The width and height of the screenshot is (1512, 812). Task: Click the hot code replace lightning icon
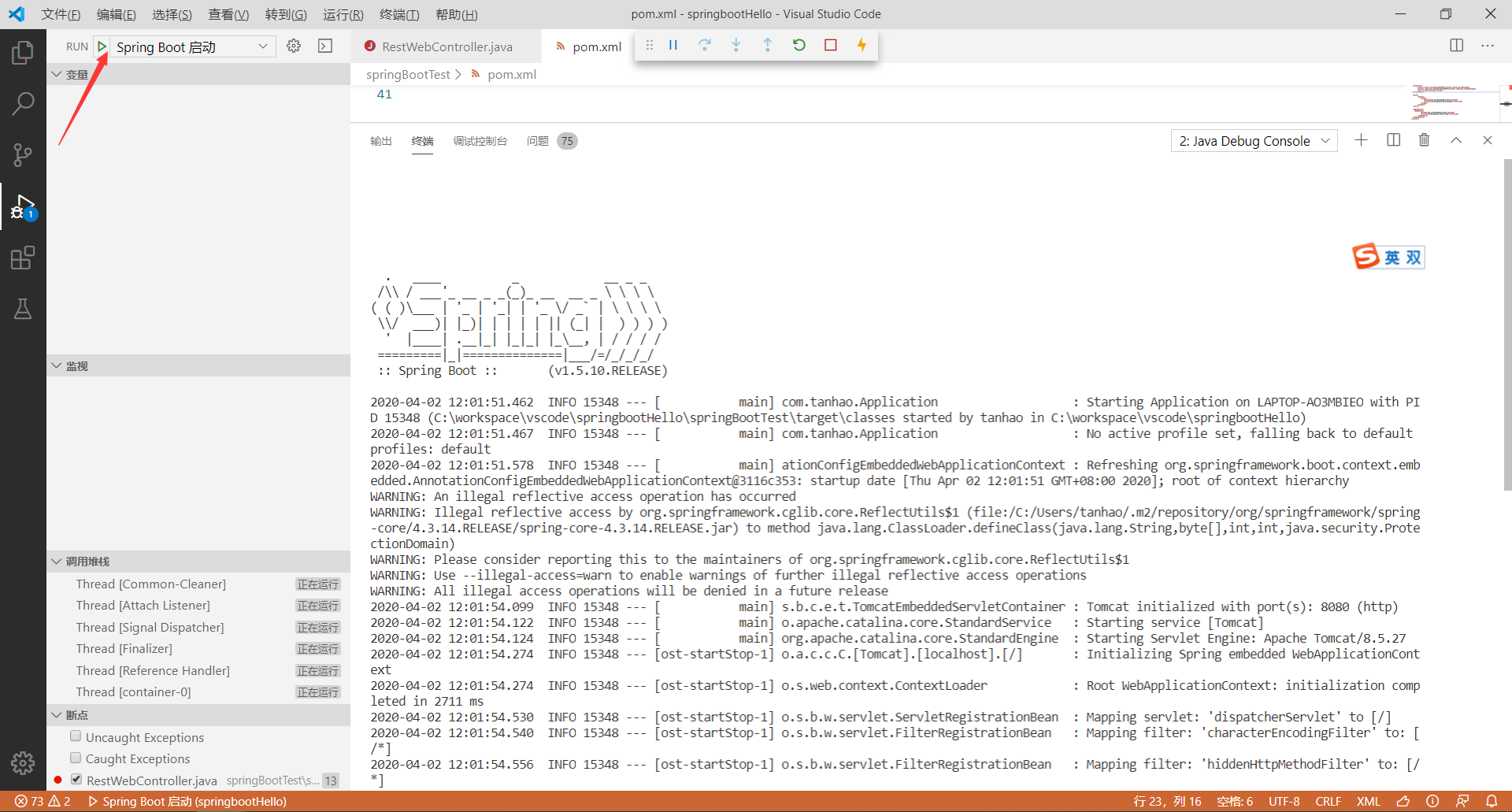(x=862, y=45)
